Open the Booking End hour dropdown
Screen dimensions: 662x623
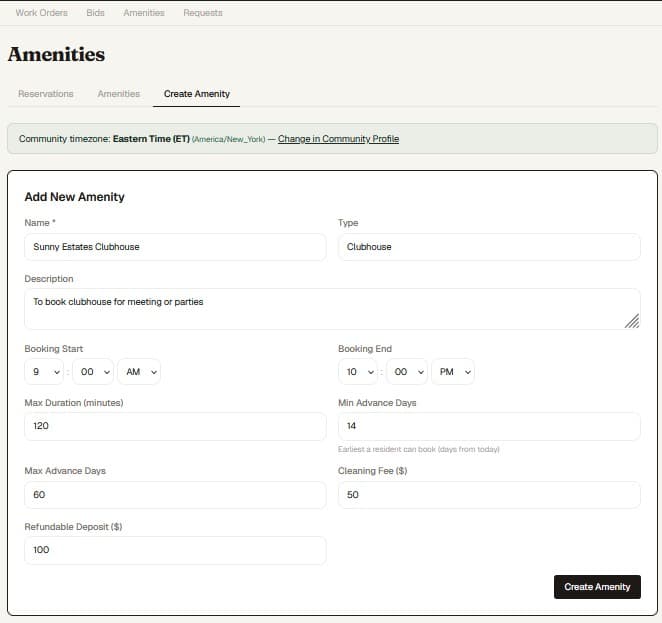(358, 372)
